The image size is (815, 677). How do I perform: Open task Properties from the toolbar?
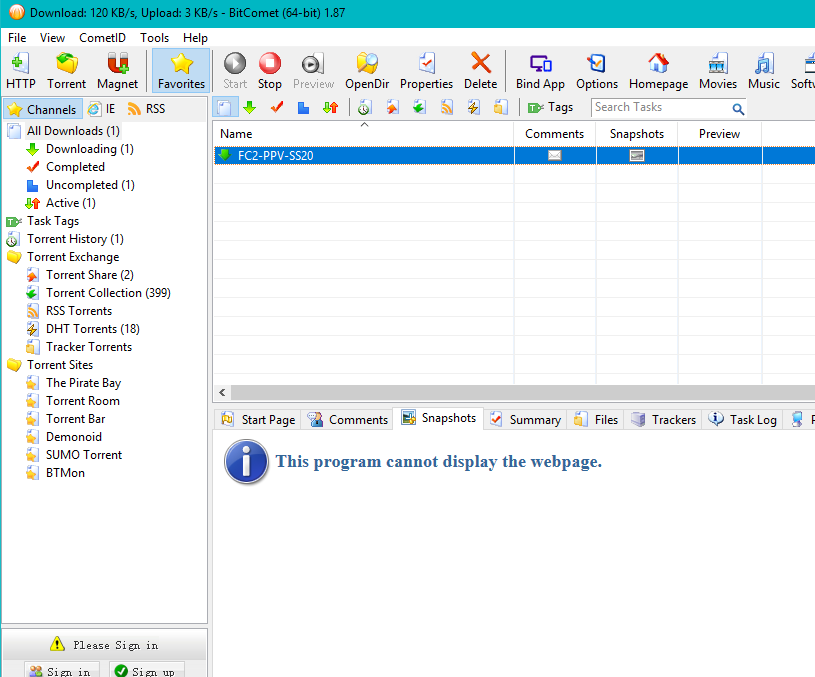(x=426, y=71)
